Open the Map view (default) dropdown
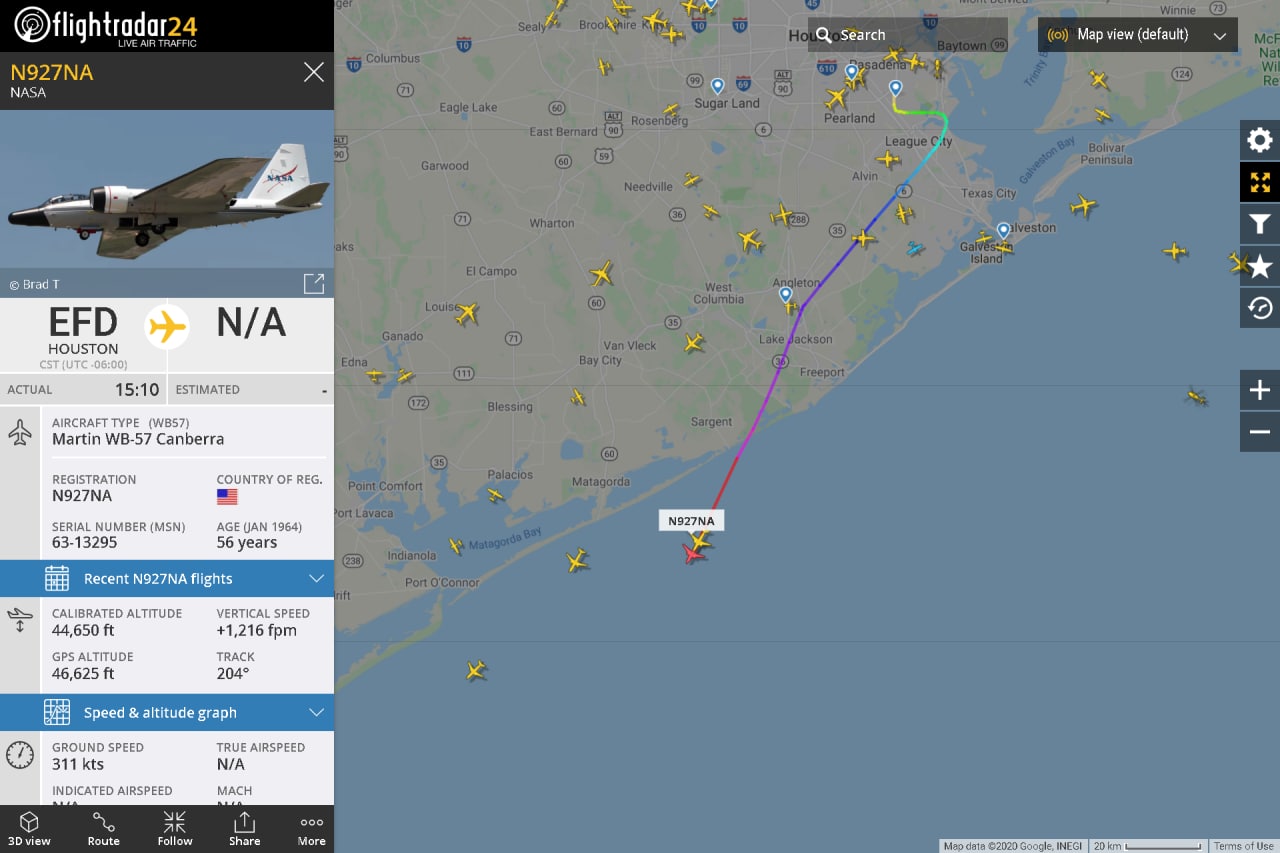1280x853 pixels. coord(1138,35)
